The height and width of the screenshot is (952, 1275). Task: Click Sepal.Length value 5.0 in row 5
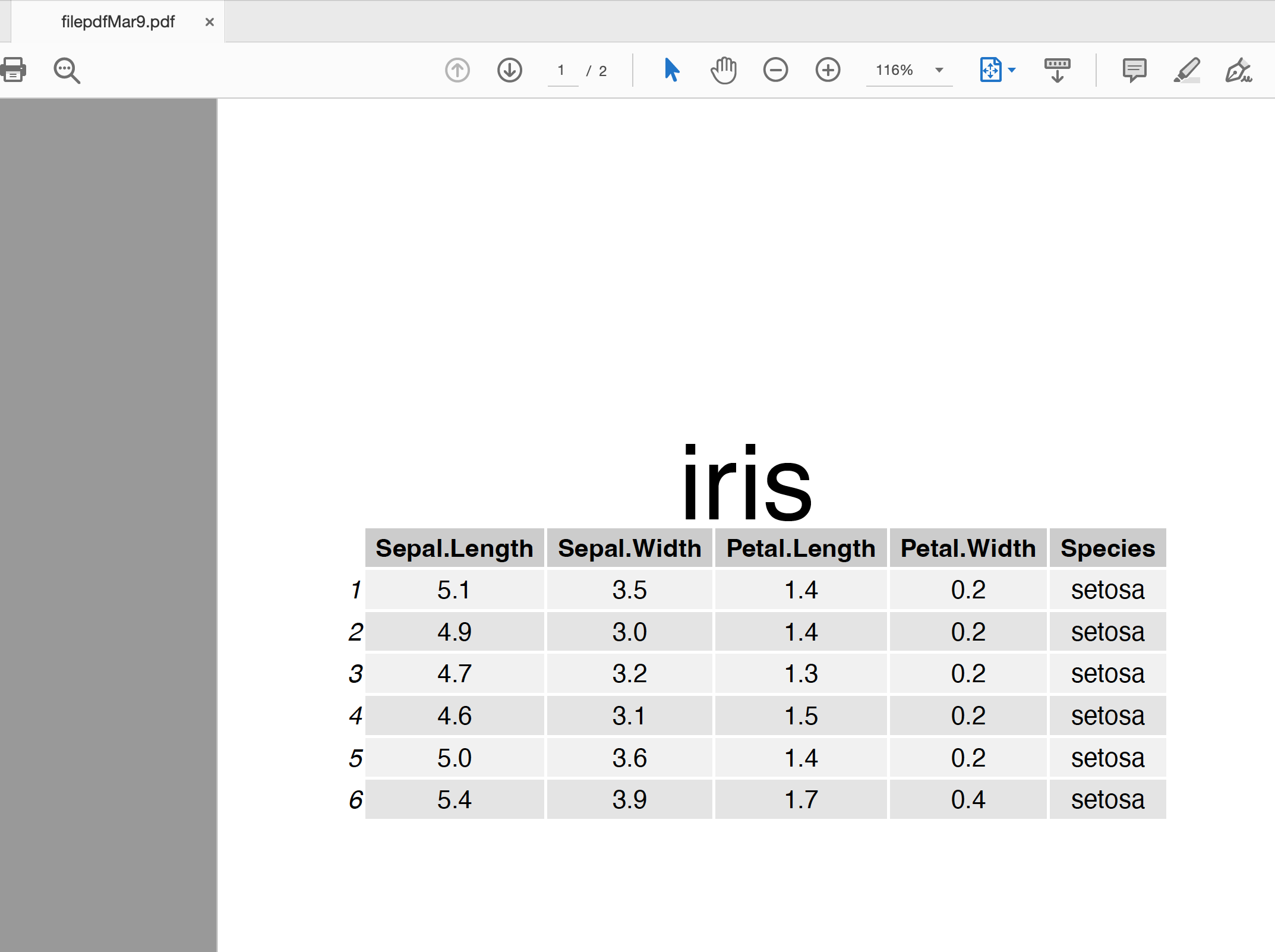(455, 758)
